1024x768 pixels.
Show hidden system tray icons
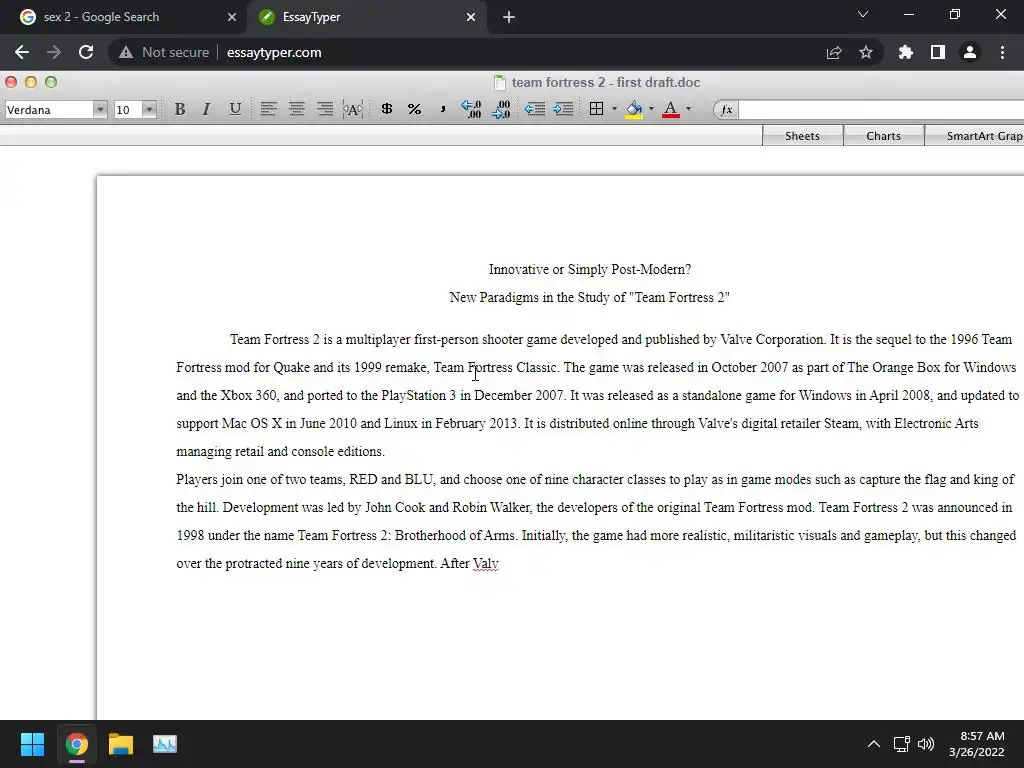pos(873,744)
